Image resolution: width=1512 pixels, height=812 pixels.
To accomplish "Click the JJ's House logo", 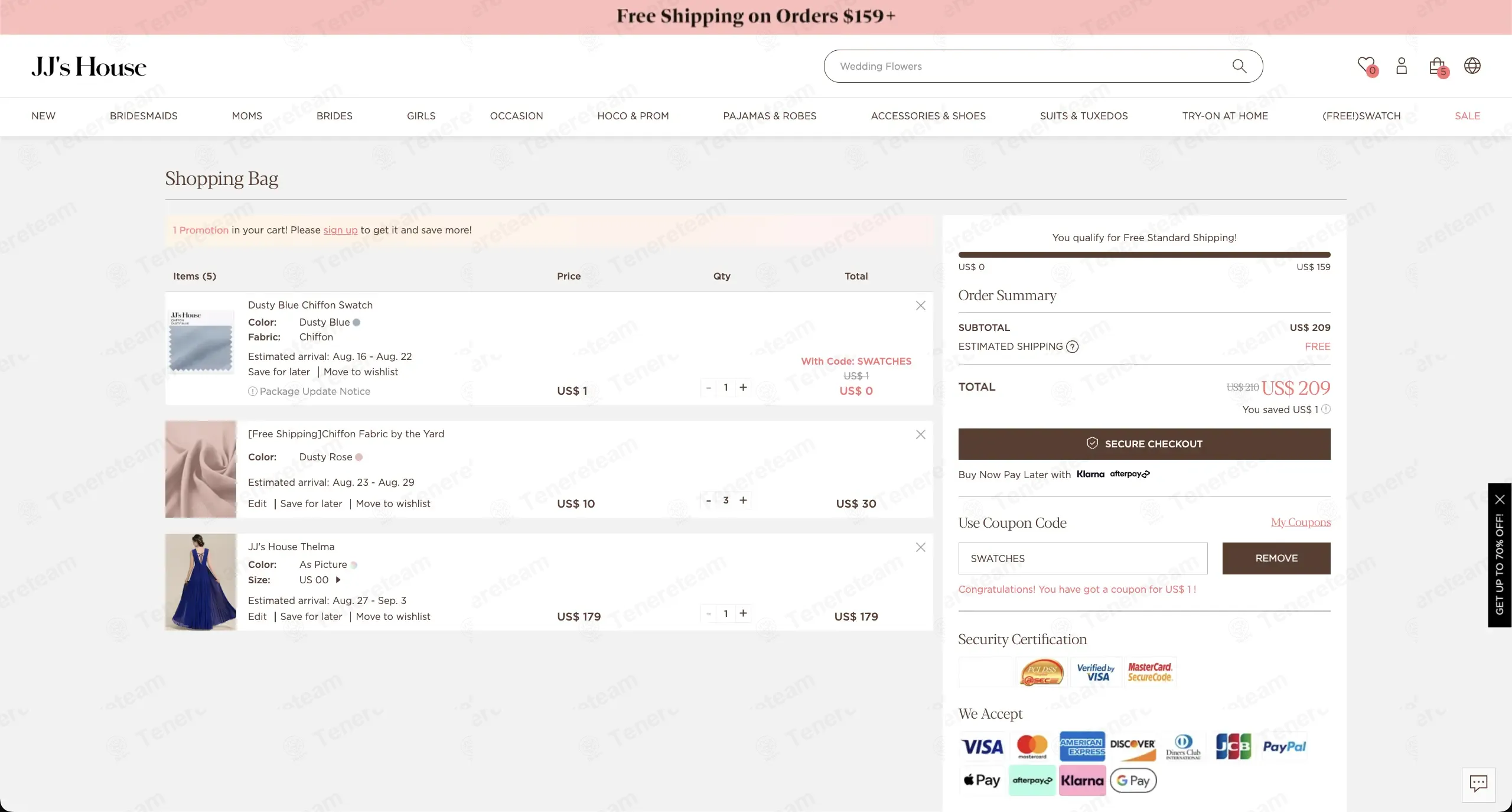I will [x=89, y=67].
